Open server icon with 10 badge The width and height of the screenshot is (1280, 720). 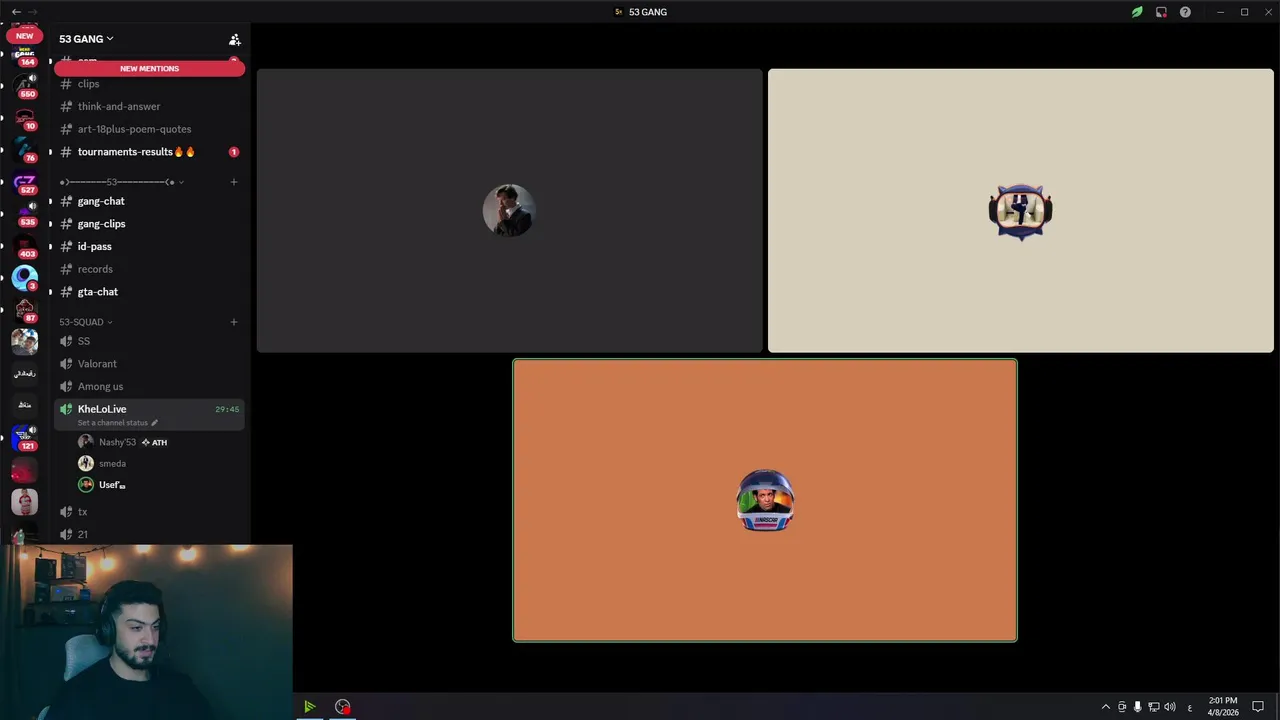24,118
